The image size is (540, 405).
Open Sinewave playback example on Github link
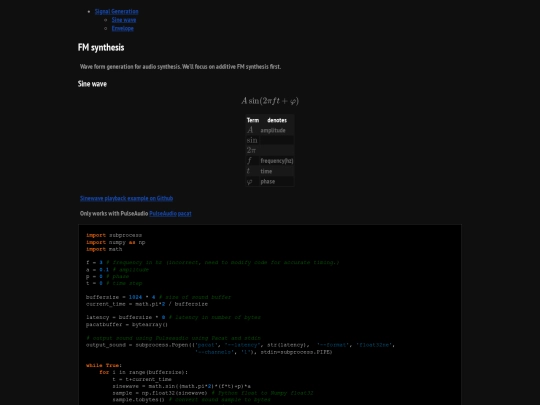126,198
